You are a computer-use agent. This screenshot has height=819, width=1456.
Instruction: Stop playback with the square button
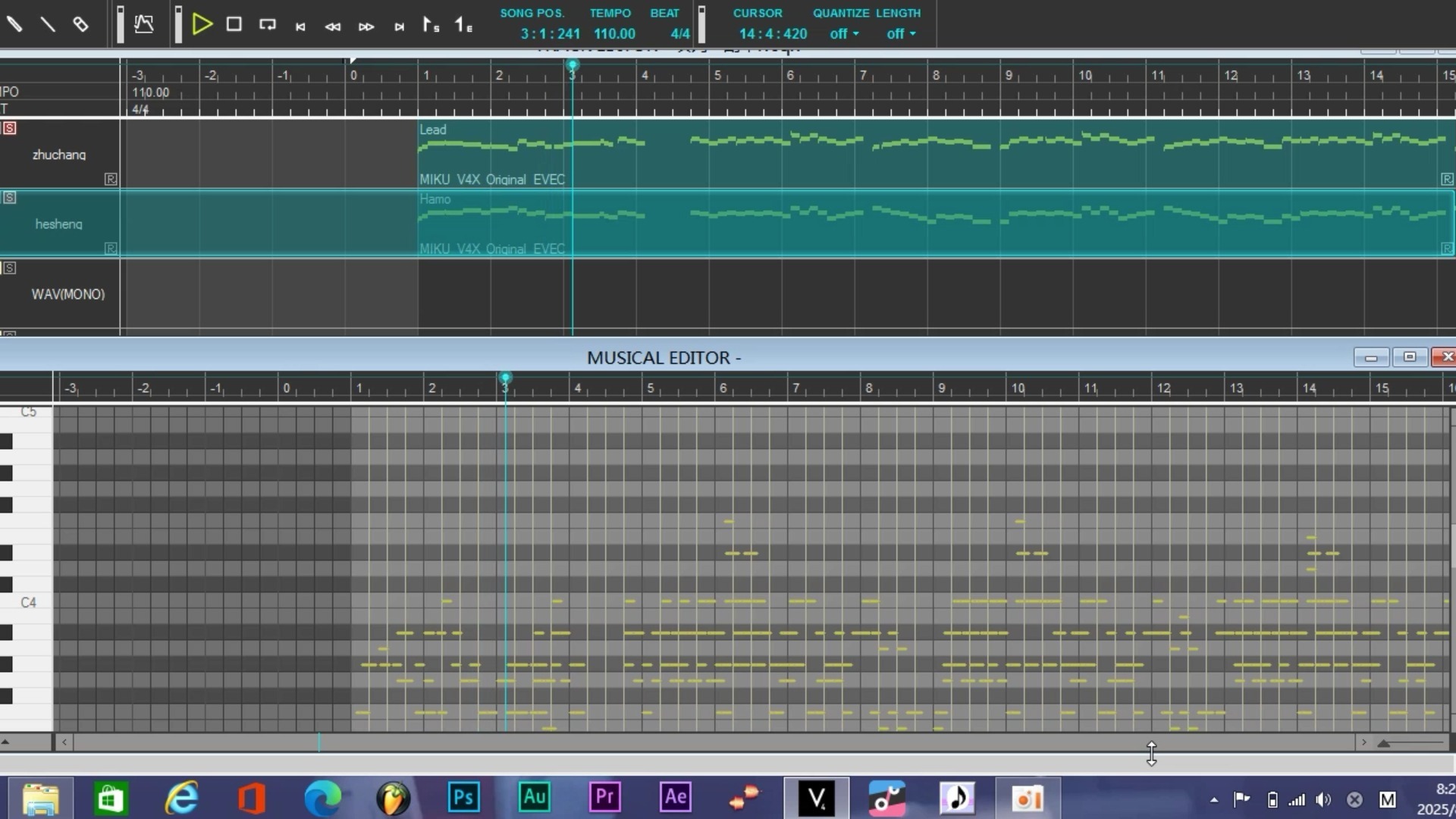[234, 24]
